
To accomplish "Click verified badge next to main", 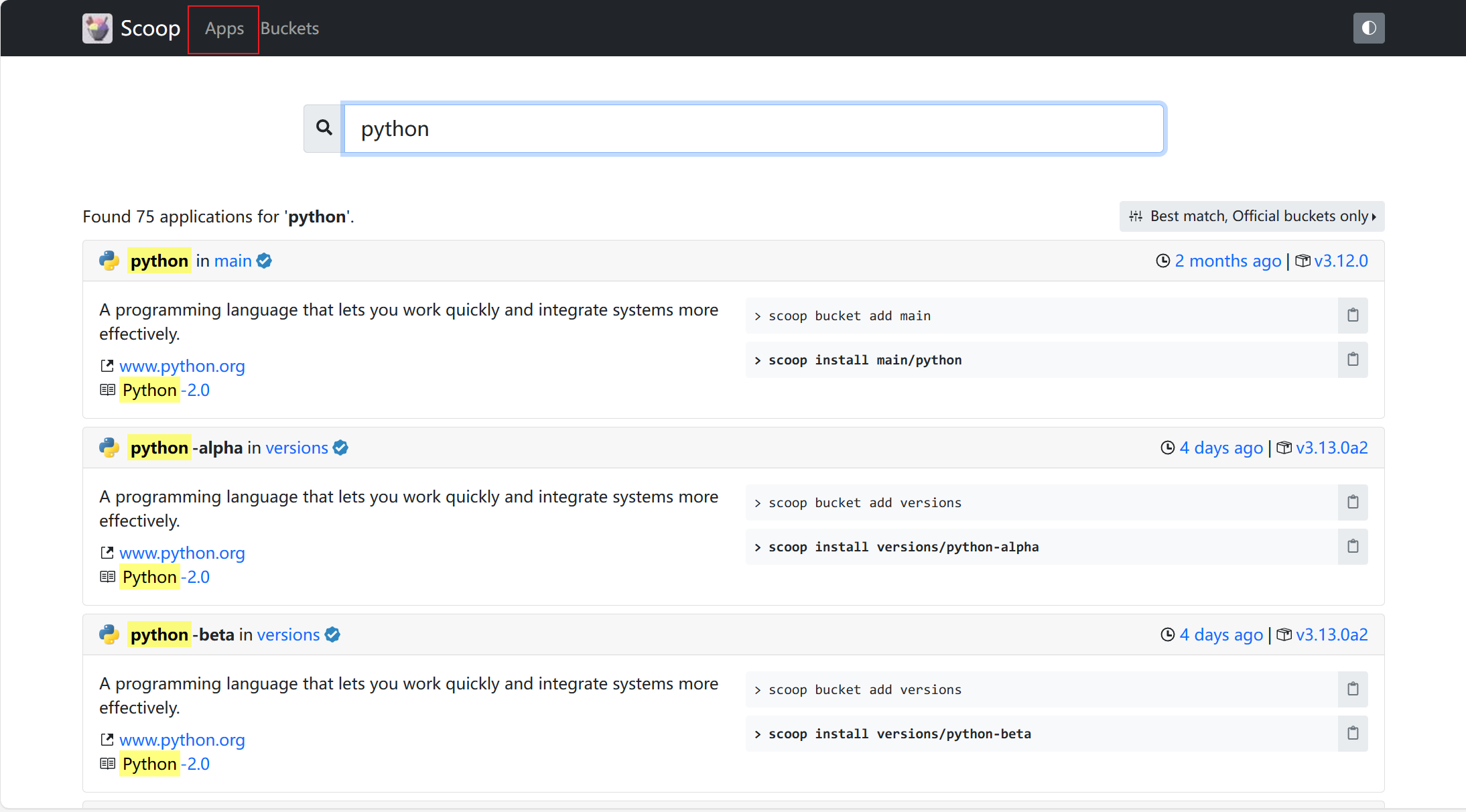I will [265, 261].
